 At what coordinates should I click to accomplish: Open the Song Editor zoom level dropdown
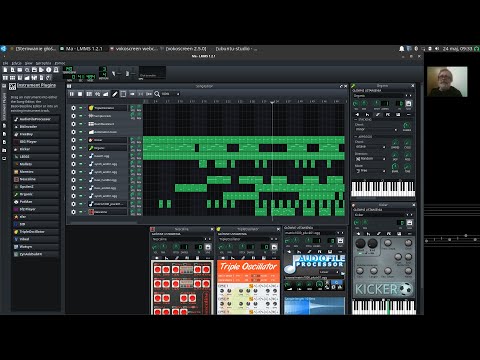[170, 94]
